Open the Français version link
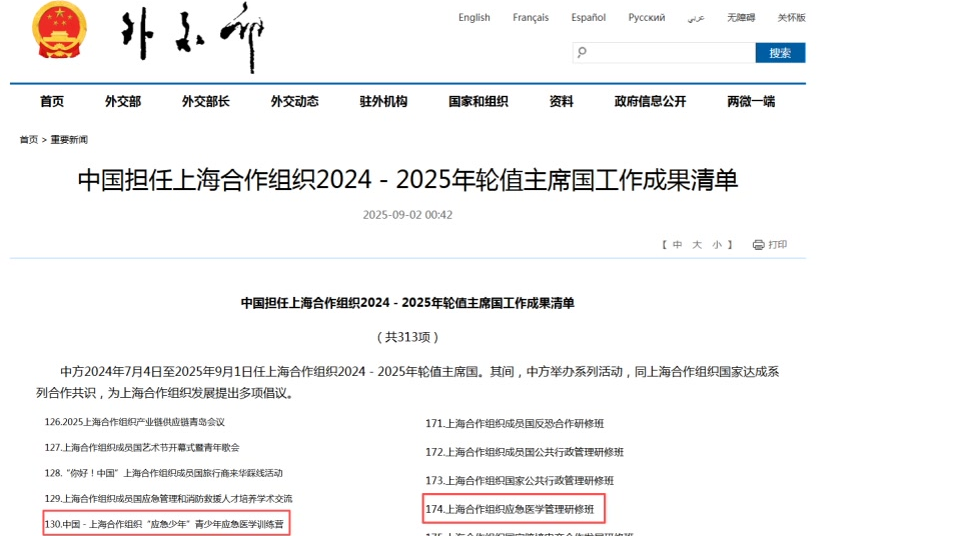This screenshot has height=536, width=953. tap(530, 18)
